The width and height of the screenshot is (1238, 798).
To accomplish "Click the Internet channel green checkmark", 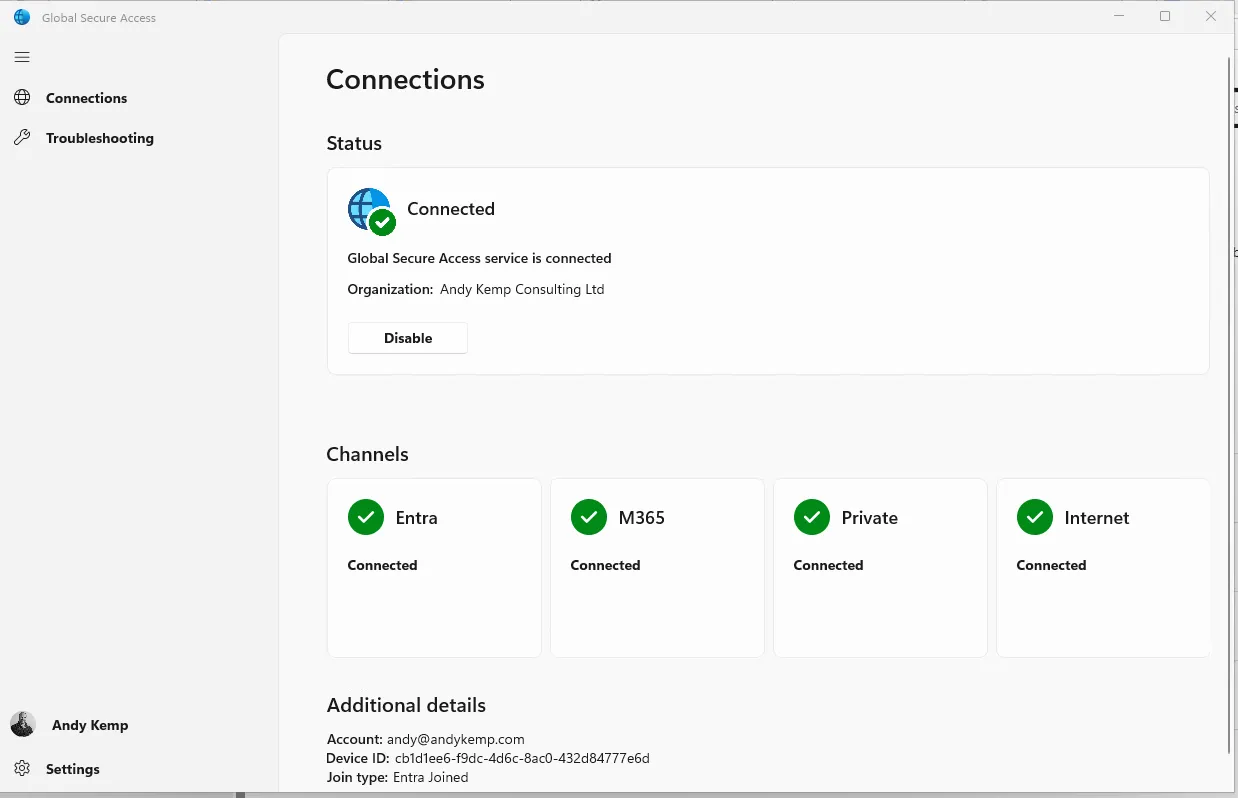I will pos(1034,517).
